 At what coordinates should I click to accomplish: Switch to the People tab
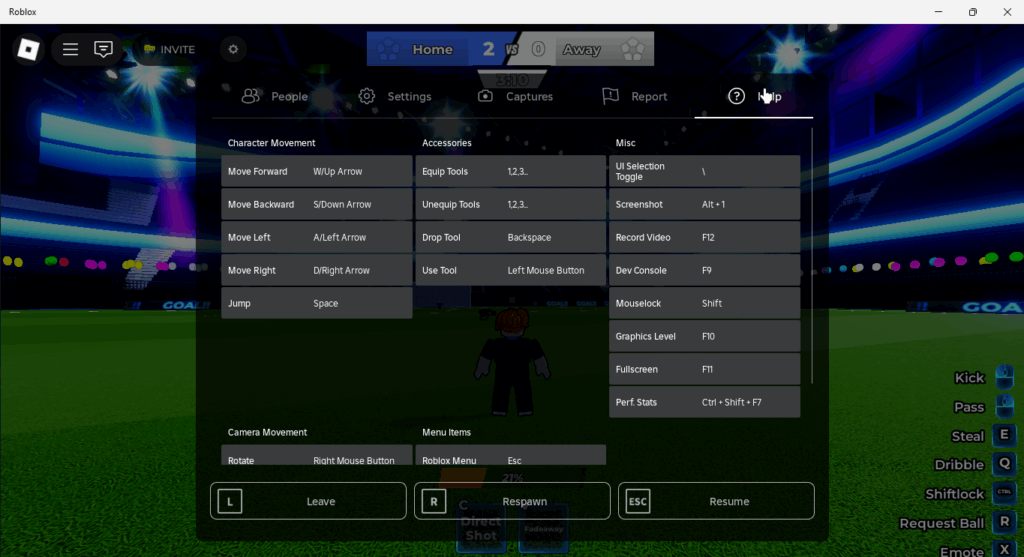(x=275, y=96)
